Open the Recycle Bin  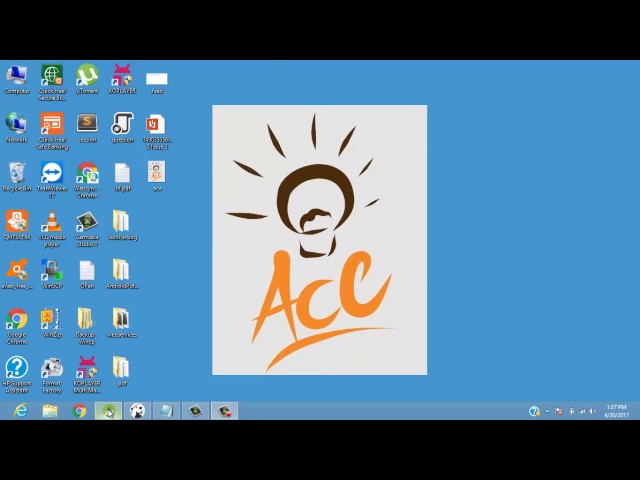coord(17,176)
